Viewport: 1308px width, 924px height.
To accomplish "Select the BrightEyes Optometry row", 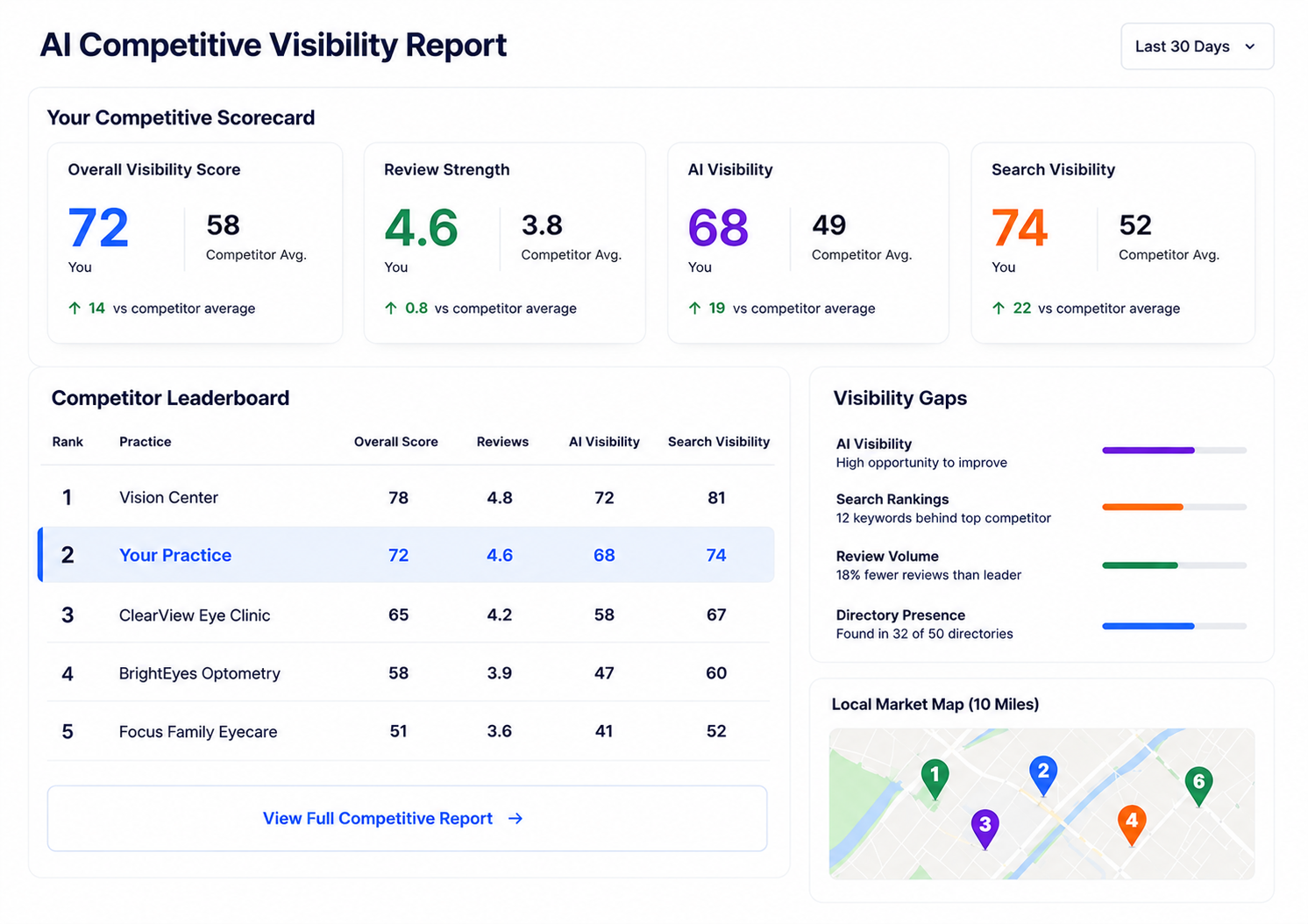I will pyautogui.click(x=409, y=673).
